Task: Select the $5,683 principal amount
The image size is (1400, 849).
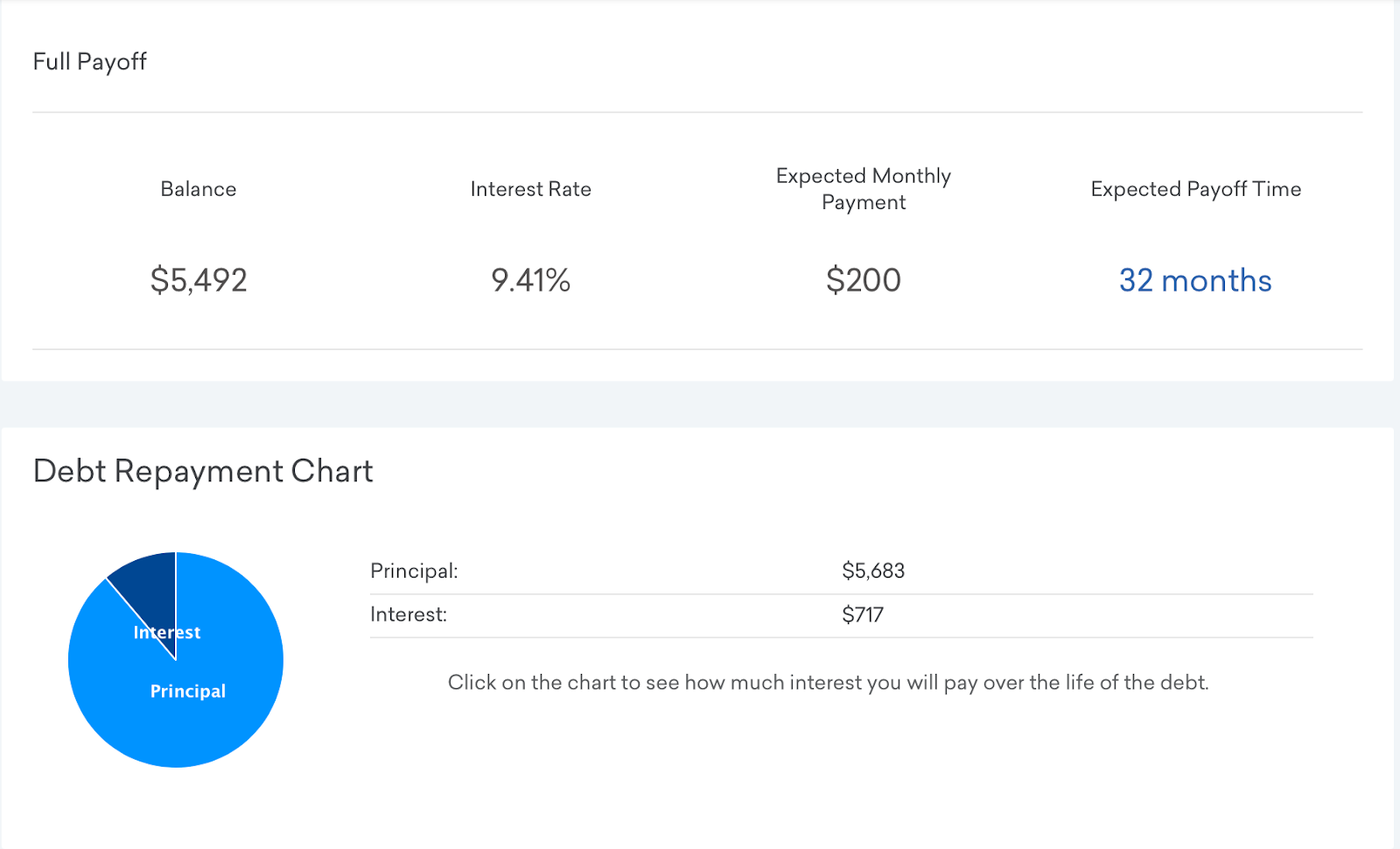Action: click(872, 572)
